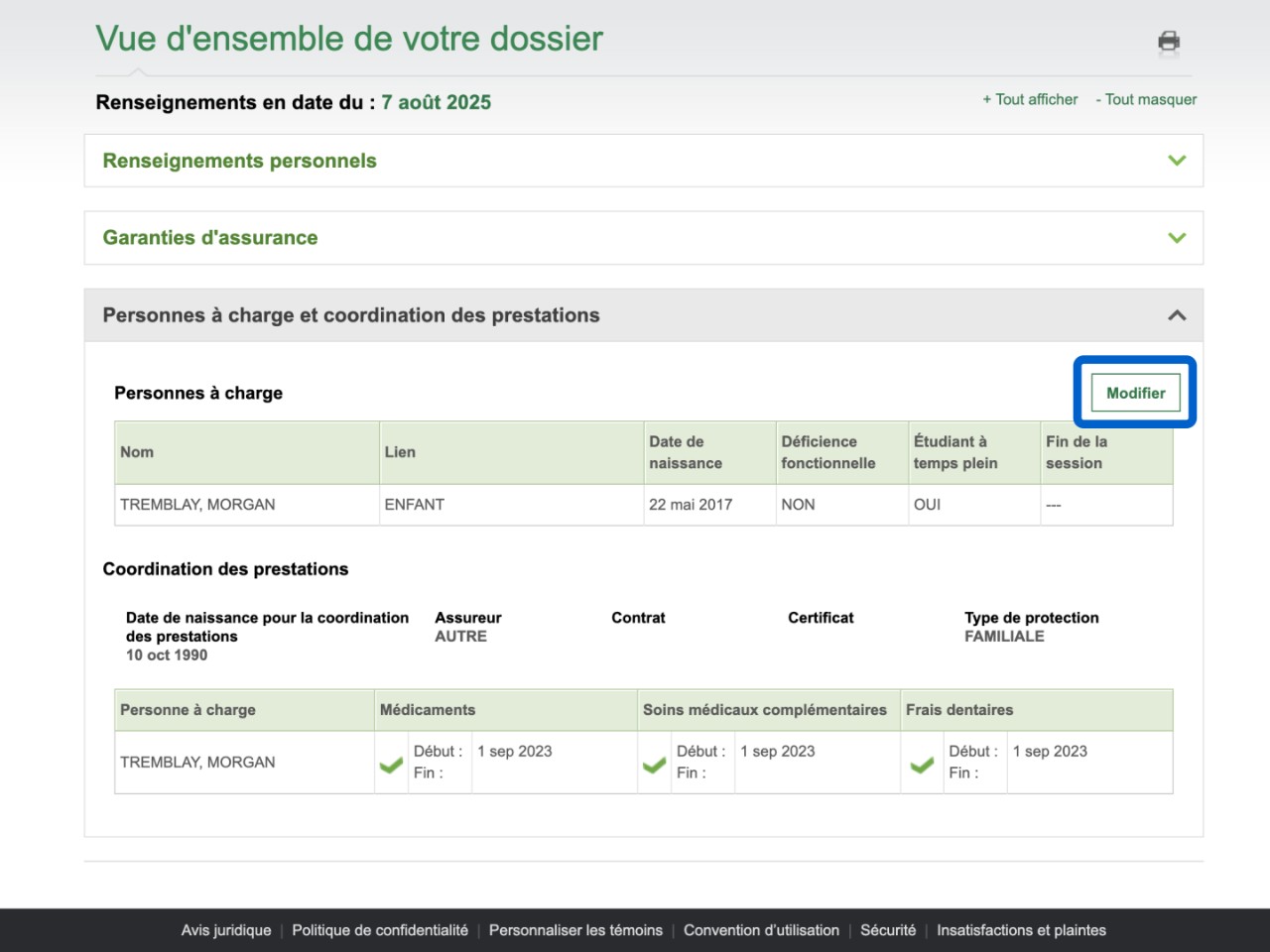The image size is (1270, 952).
Task: Click the printer icon
Action: pos(1169,41)
